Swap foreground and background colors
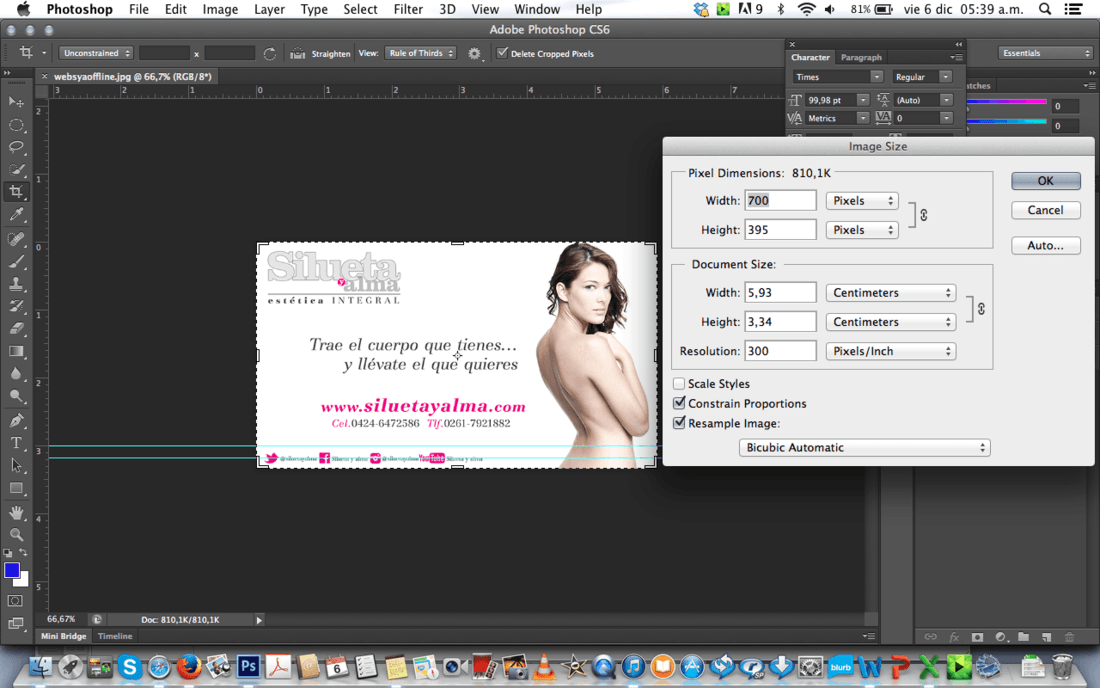The height and width of the screenshot is (688, 1100). (23, 553)
